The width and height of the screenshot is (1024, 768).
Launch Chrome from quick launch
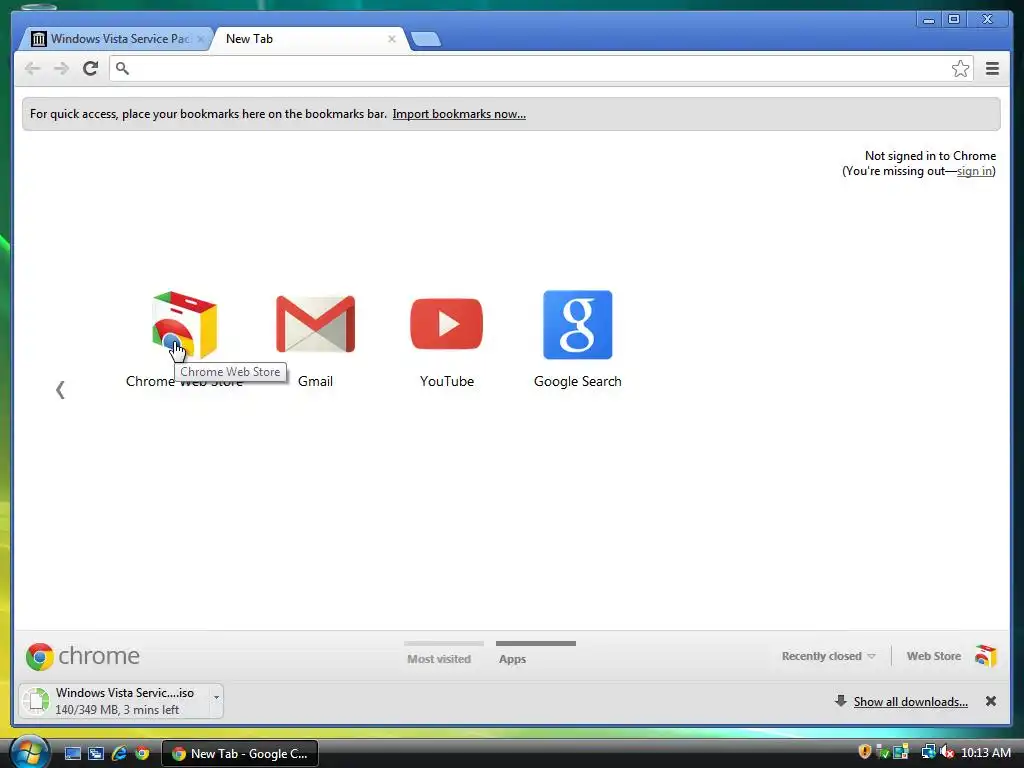[x=142, y=754]
